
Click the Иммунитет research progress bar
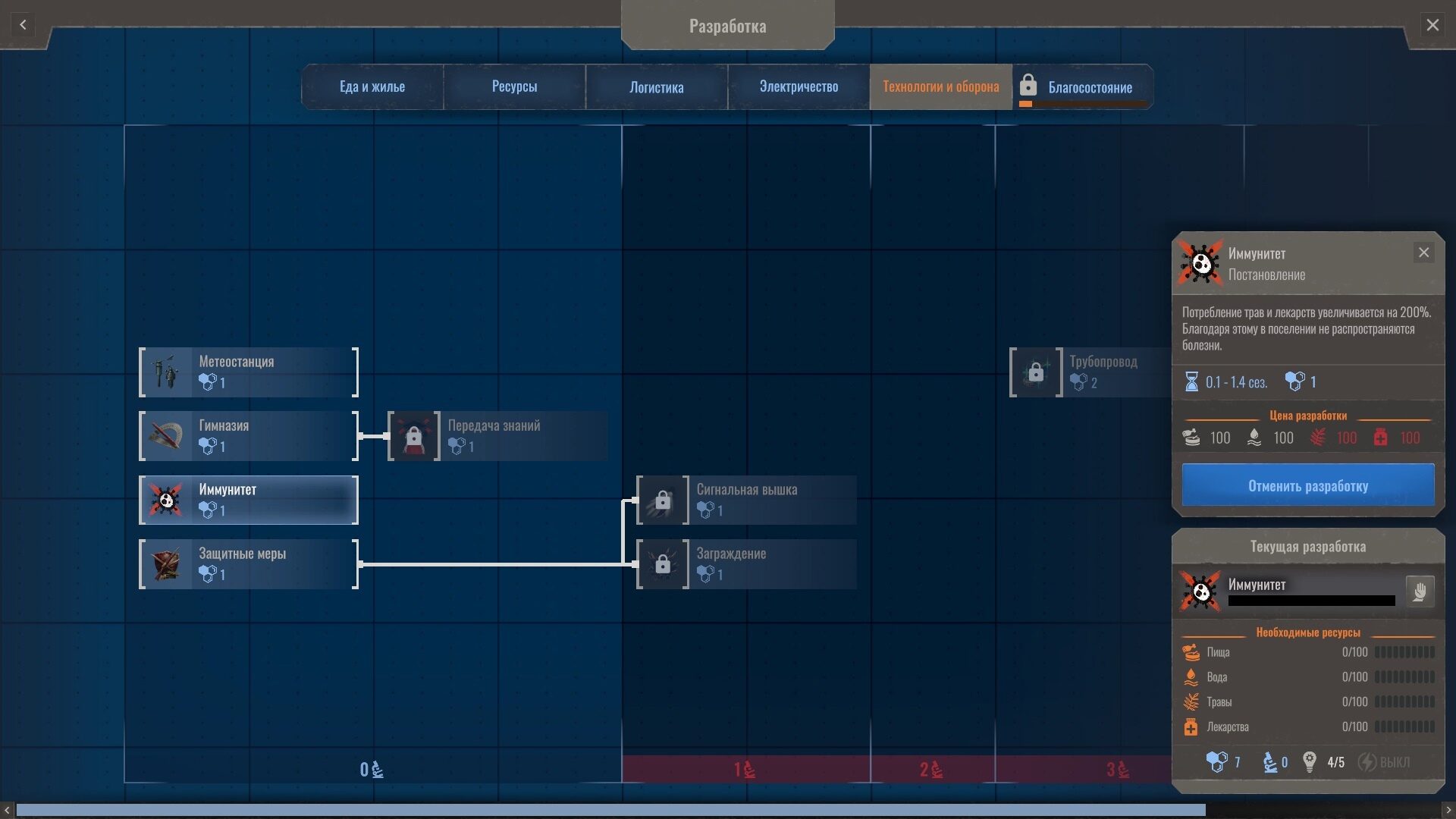coord(1311,601)
